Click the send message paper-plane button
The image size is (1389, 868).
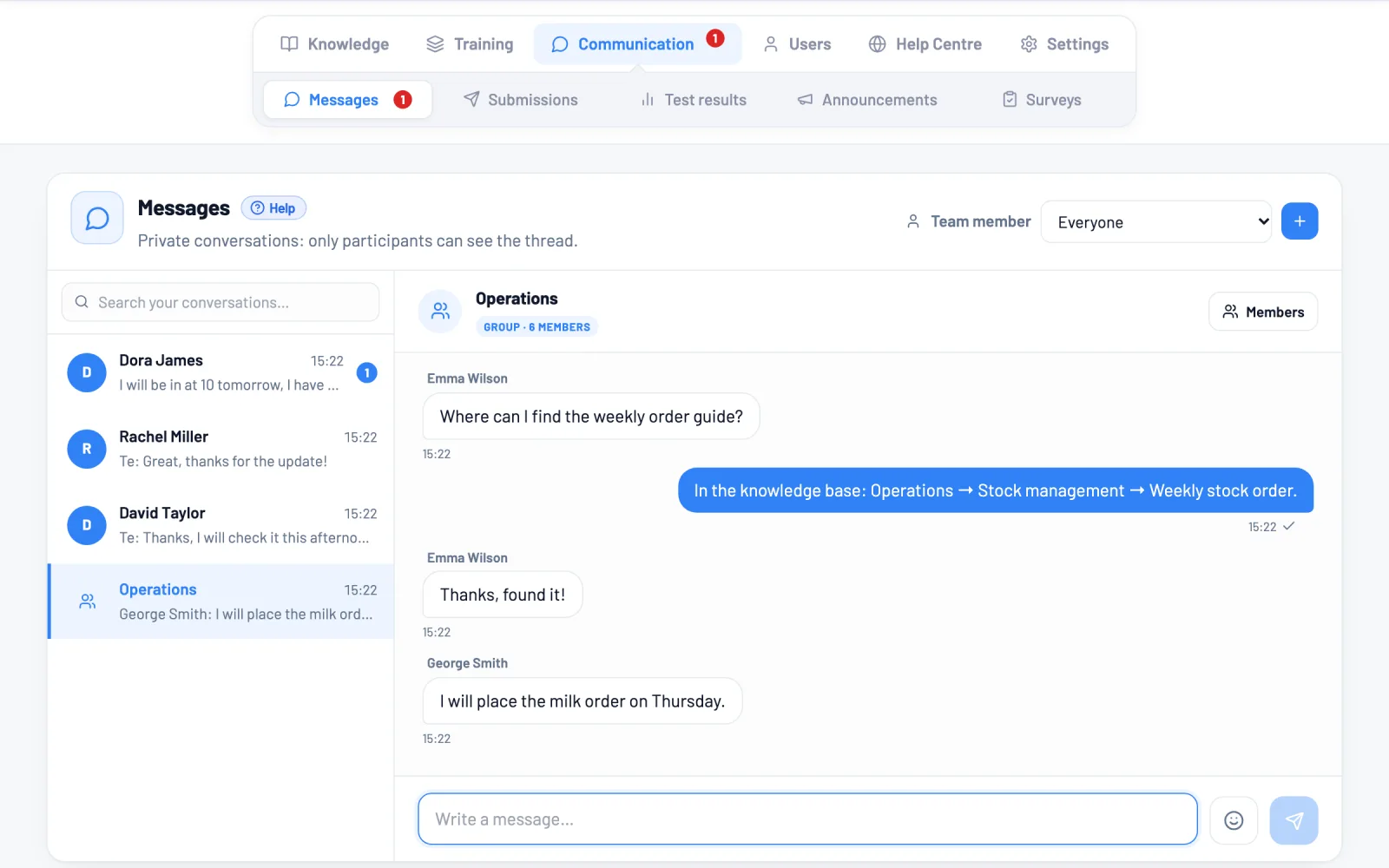click(1294, 820)
